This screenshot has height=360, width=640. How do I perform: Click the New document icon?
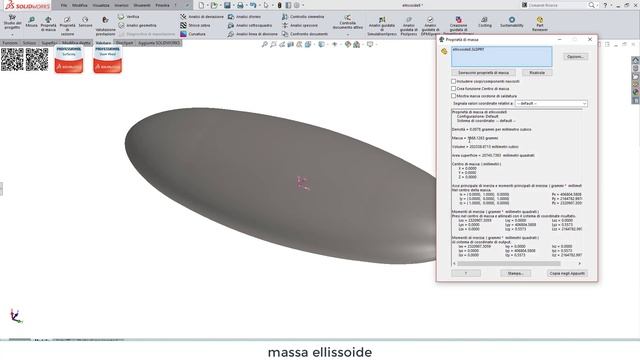(201, 5)
